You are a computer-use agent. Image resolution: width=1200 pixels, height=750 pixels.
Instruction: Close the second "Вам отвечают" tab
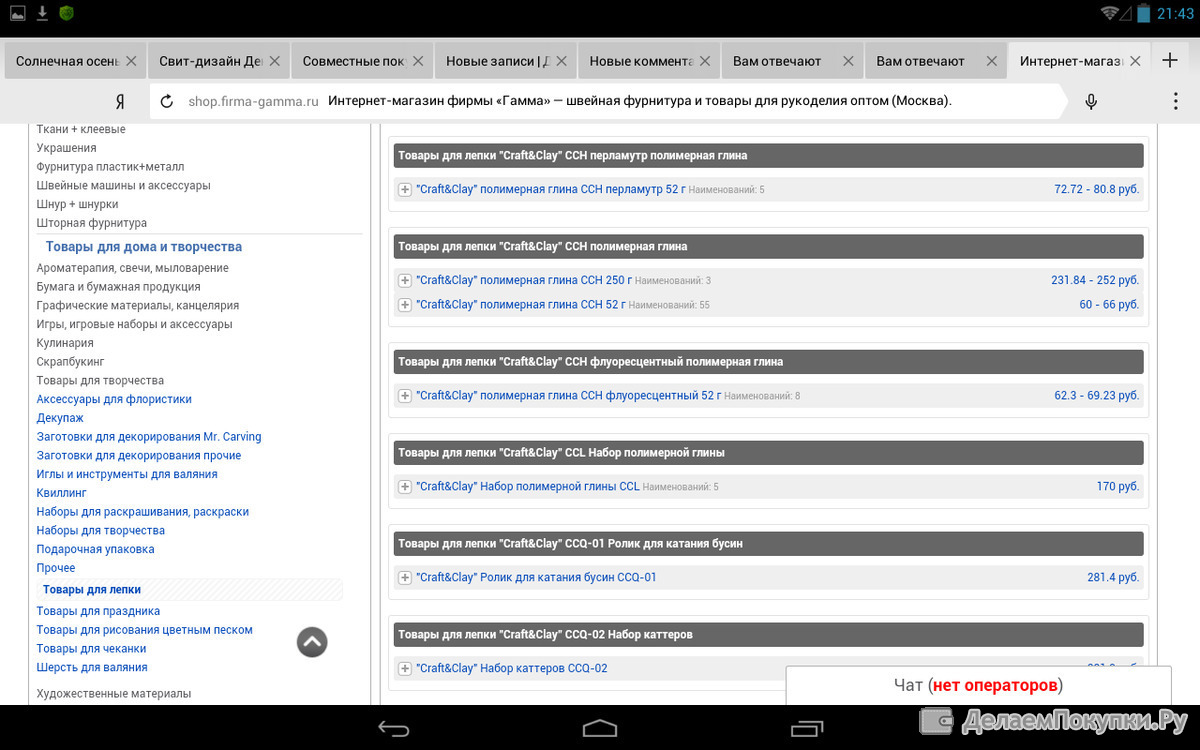coord(992,61)
